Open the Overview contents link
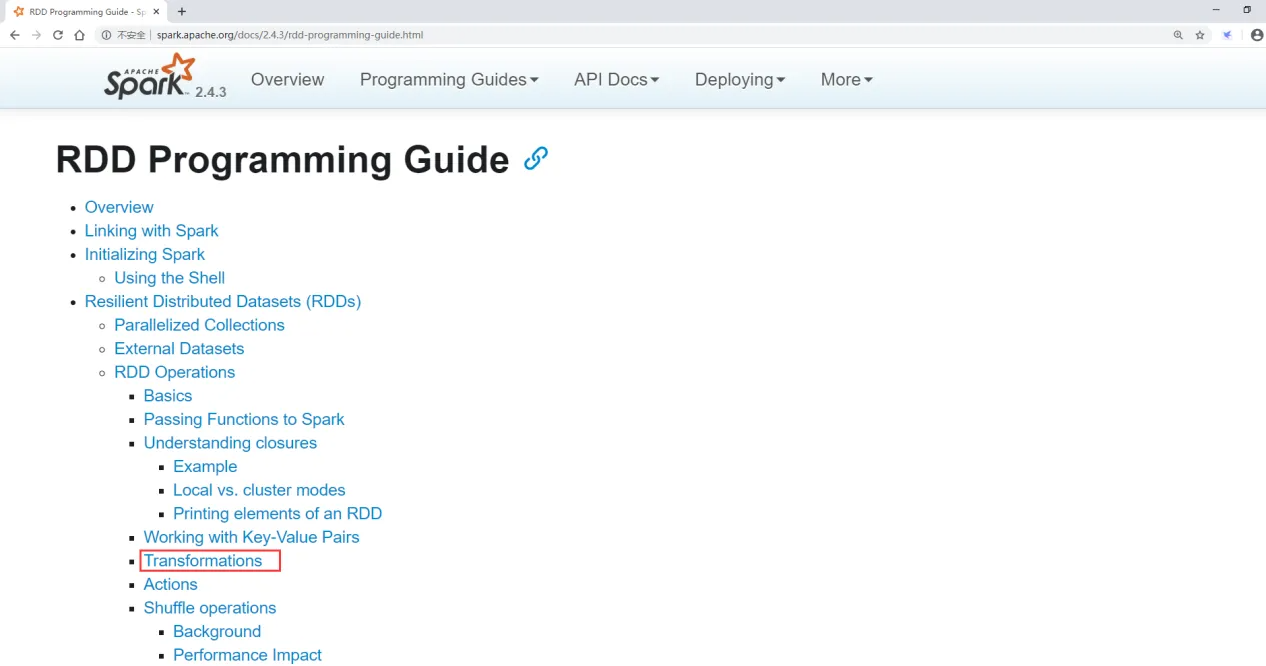 click(x=119, y=207)
